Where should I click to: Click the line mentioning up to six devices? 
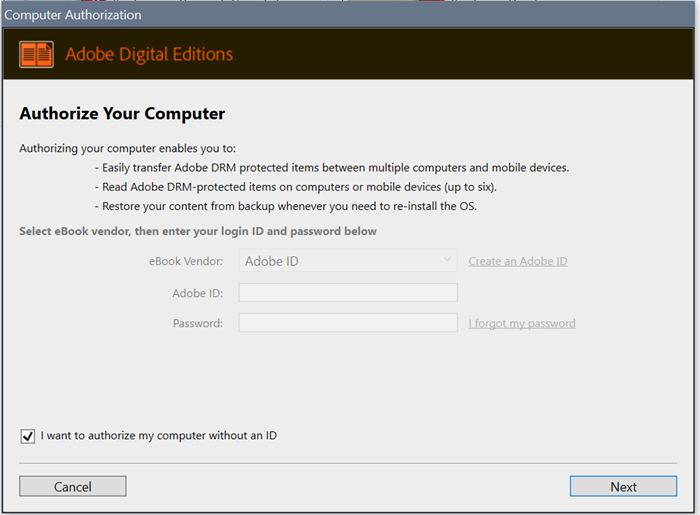pos(296,187)
